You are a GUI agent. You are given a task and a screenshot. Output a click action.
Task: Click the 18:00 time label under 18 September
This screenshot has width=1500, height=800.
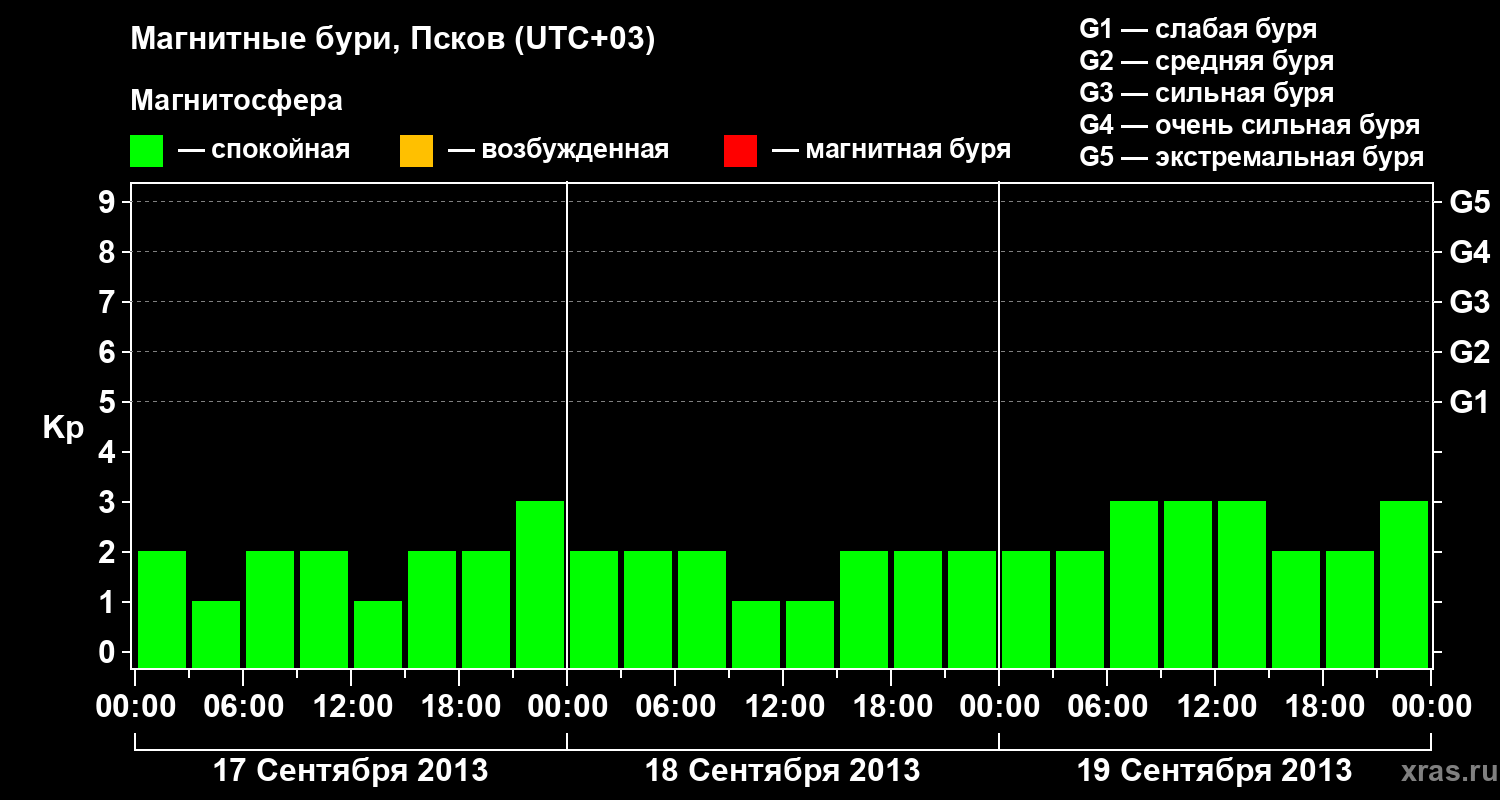pyautogui.click(x=891, y=708)
